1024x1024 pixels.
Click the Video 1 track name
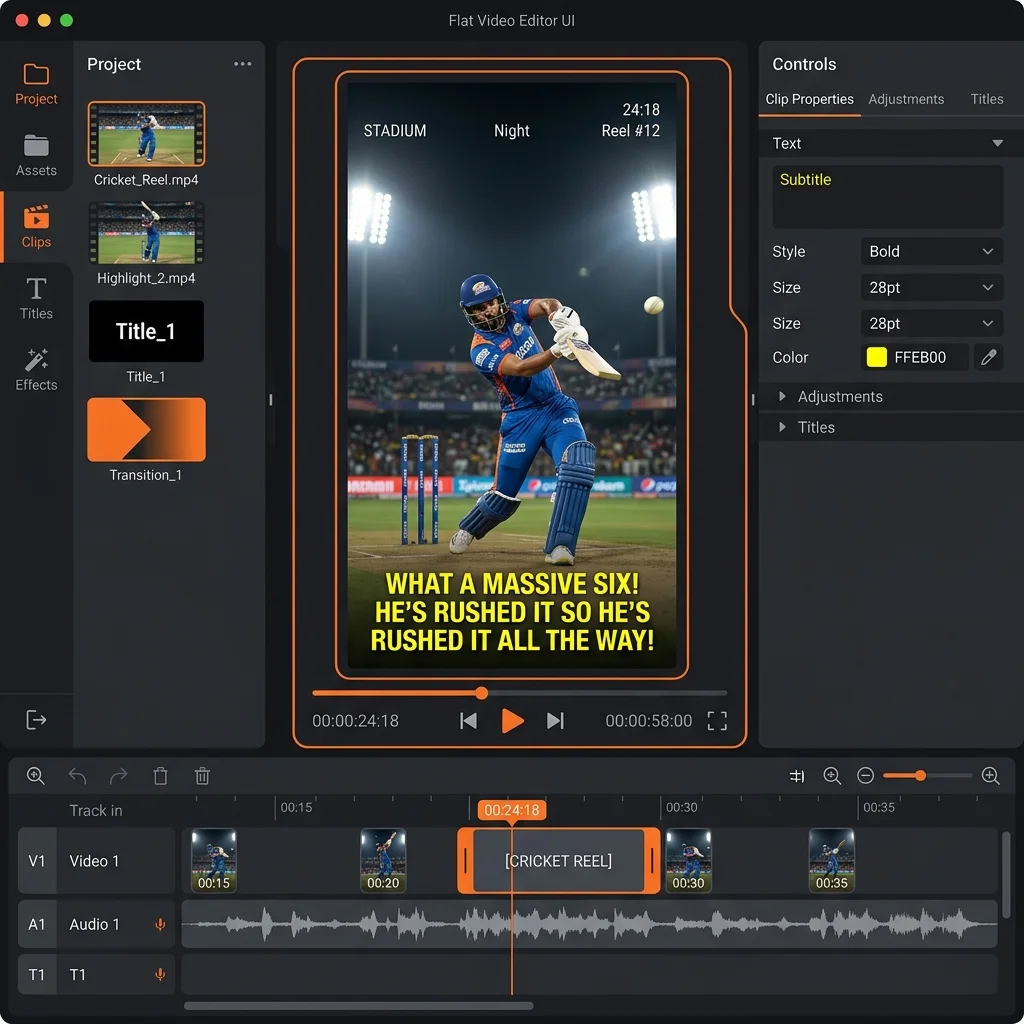pyautogui.click(x=94, y=861)
